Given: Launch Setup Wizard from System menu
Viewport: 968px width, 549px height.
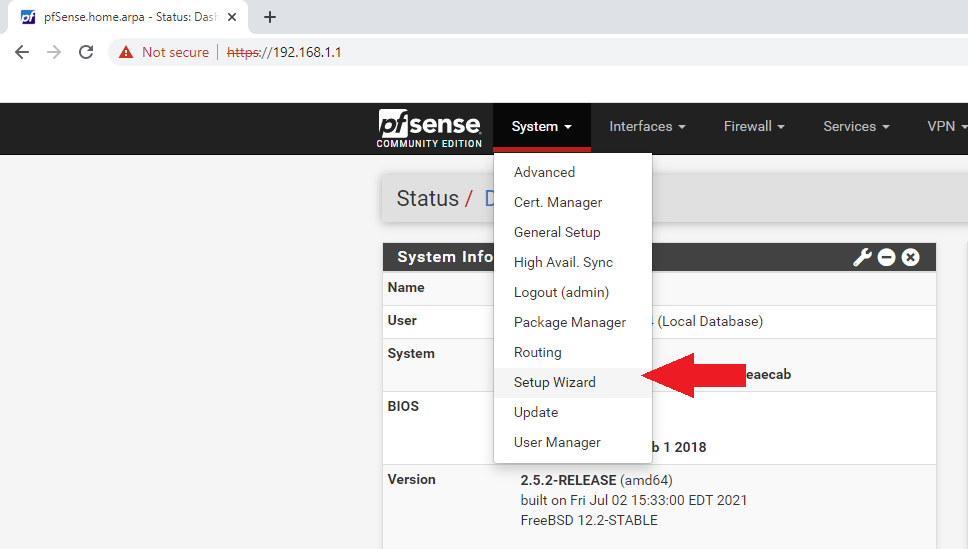Looking at the screenshot, I should (572, 382).
